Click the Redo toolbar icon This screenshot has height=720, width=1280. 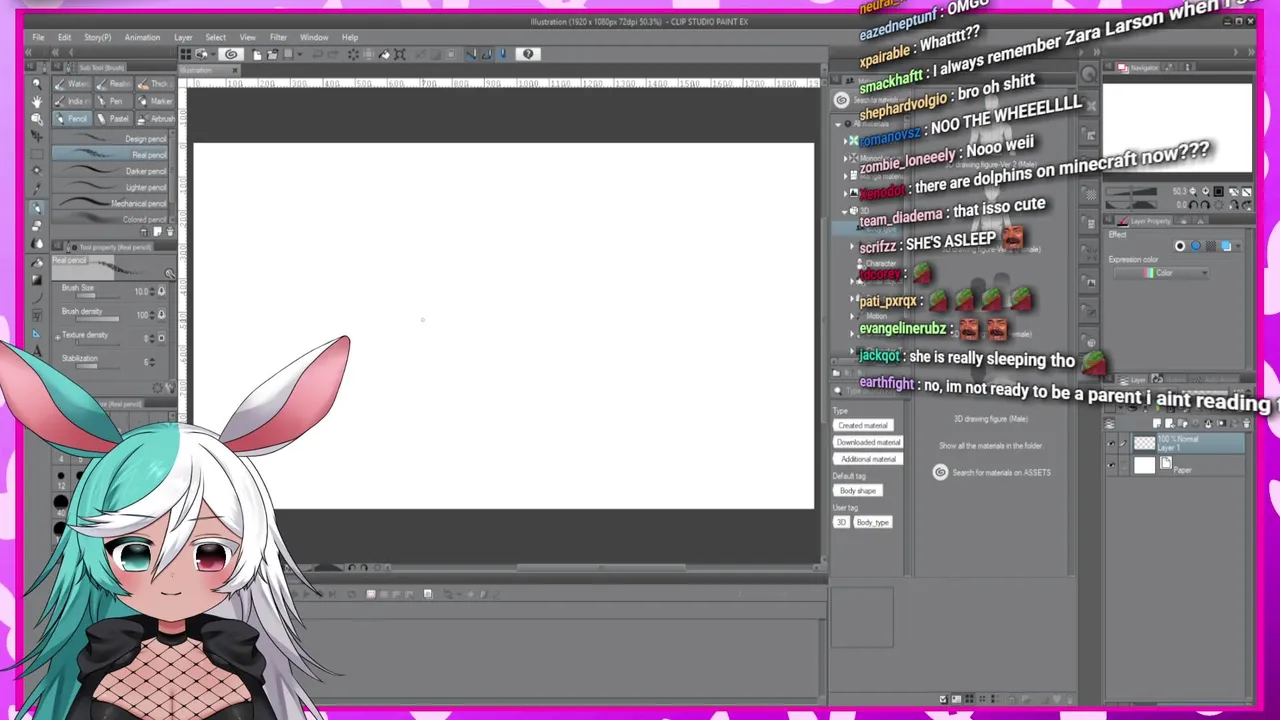[334, 54]
